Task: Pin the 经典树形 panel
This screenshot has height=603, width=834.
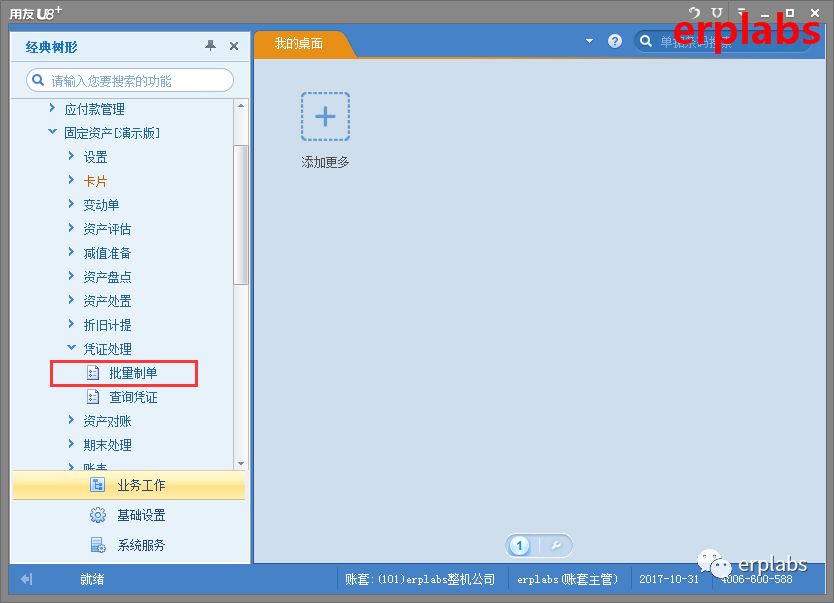Action: (211, 46)
